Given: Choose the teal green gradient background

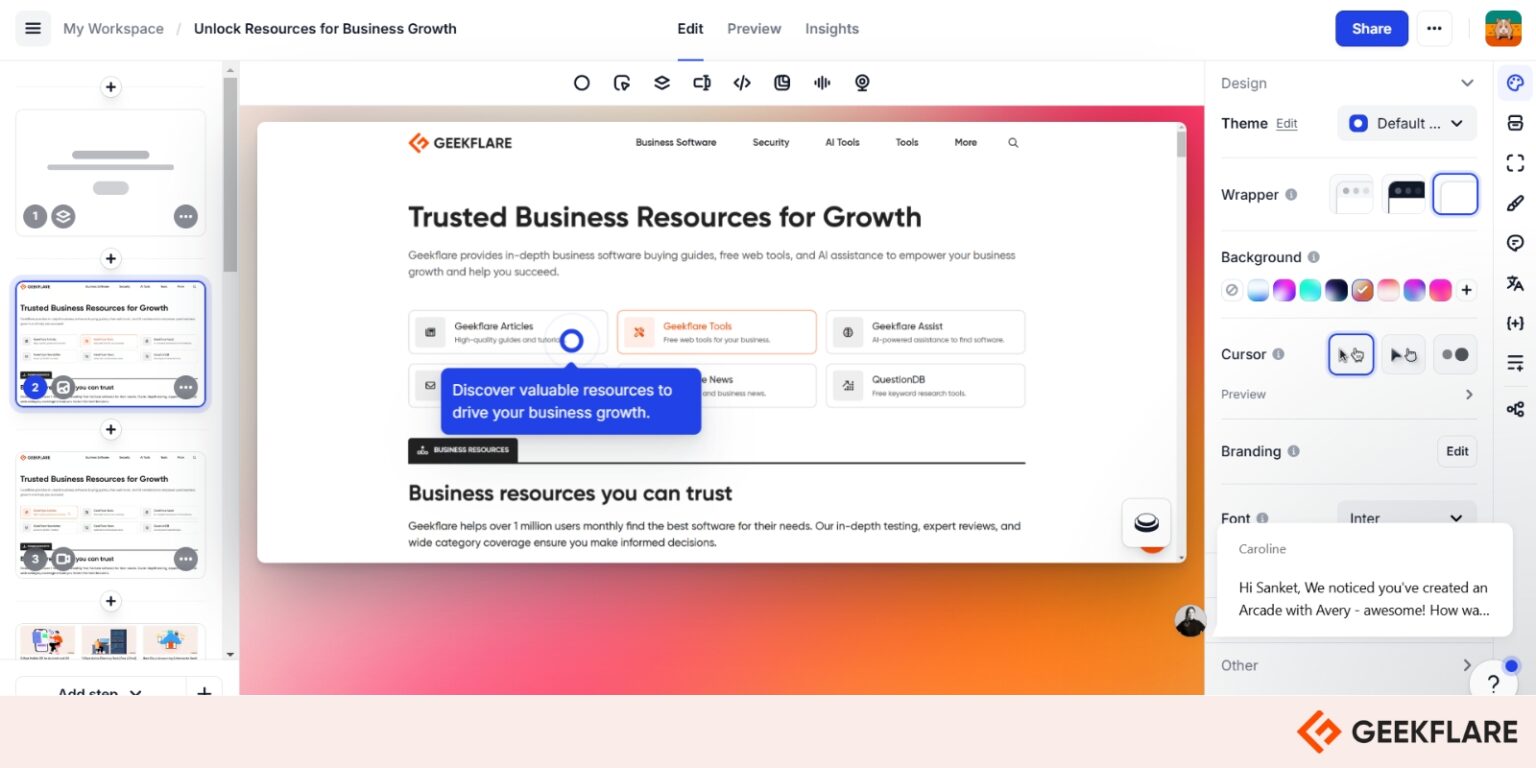Looking at the screenshot, I should tap(1310, 290).
